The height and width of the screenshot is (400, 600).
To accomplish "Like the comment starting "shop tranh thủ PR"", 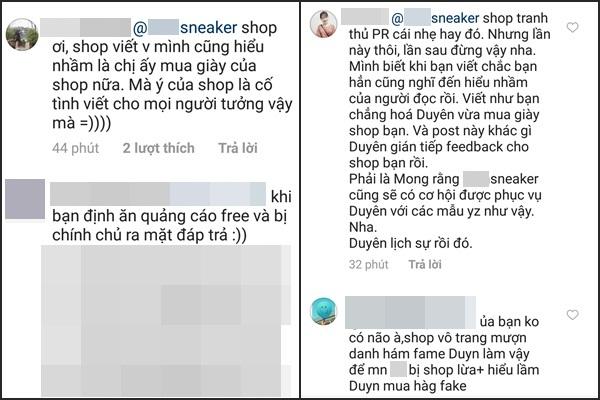I will coord(572,28).
